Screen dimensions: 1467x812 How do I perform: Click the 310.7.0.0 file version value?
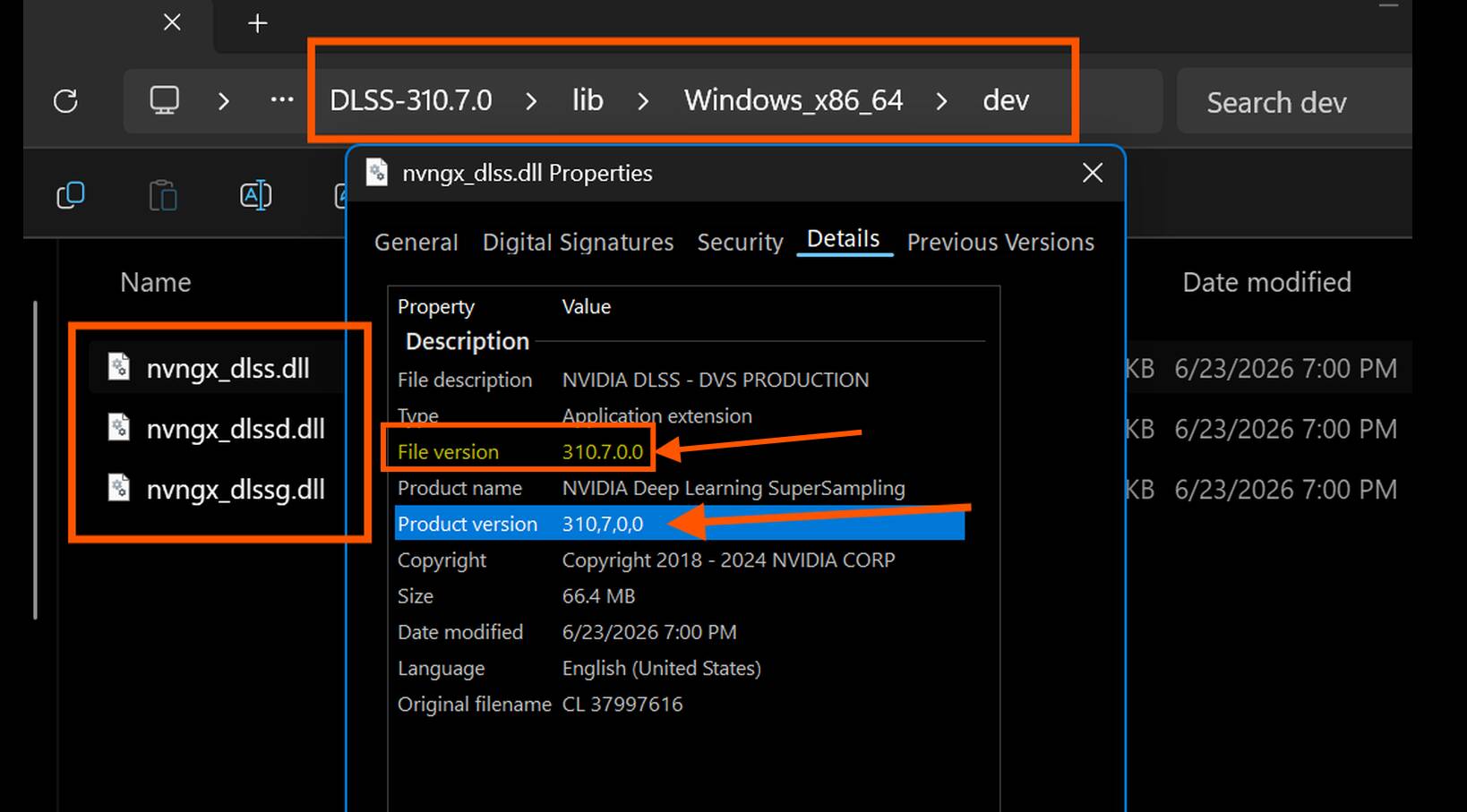pos(603,452)
